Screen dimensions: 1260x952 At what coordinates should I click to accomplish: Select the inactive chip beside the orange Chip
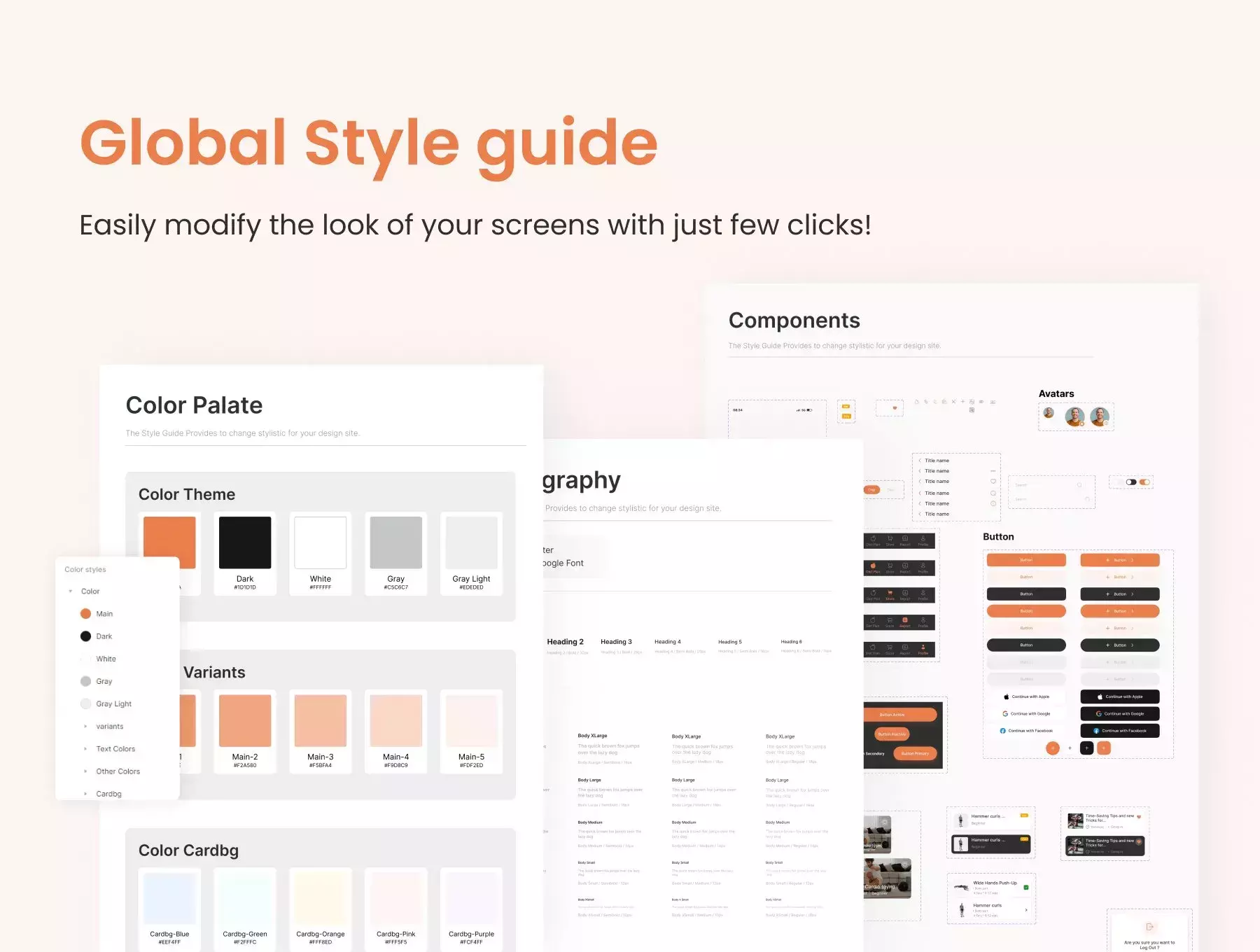point(891,490)
